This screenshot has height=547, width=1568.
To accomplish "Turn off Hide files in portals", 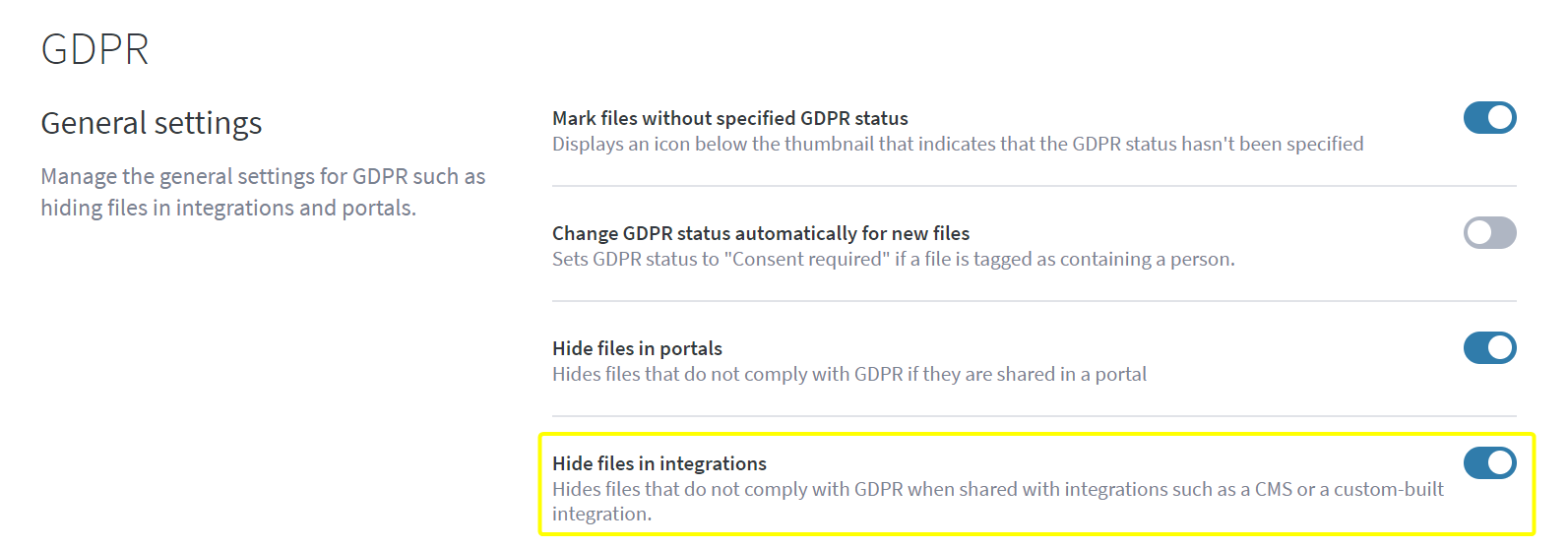I will 1489,348.
